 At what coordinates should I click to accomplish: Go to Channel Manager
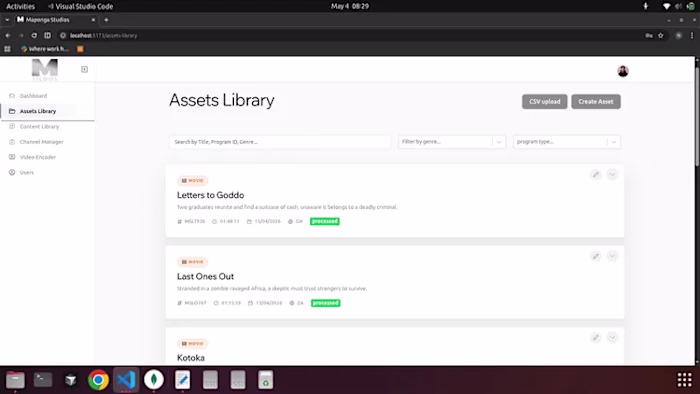click(42, 142)
